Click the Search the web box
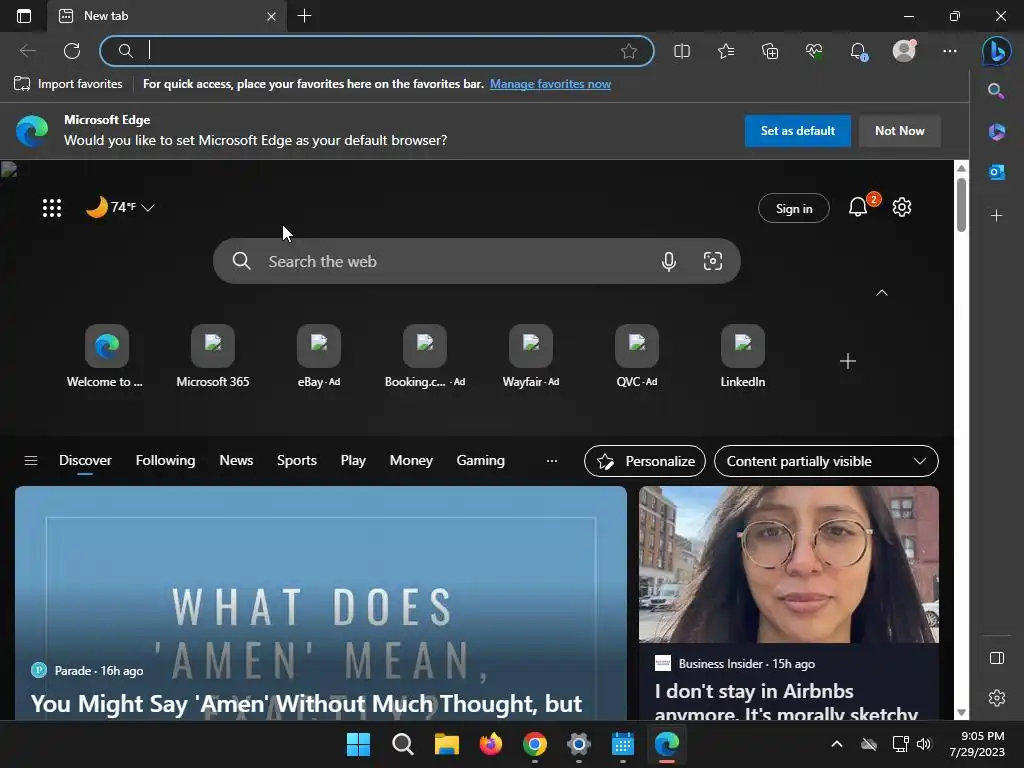 pos(477,261)
